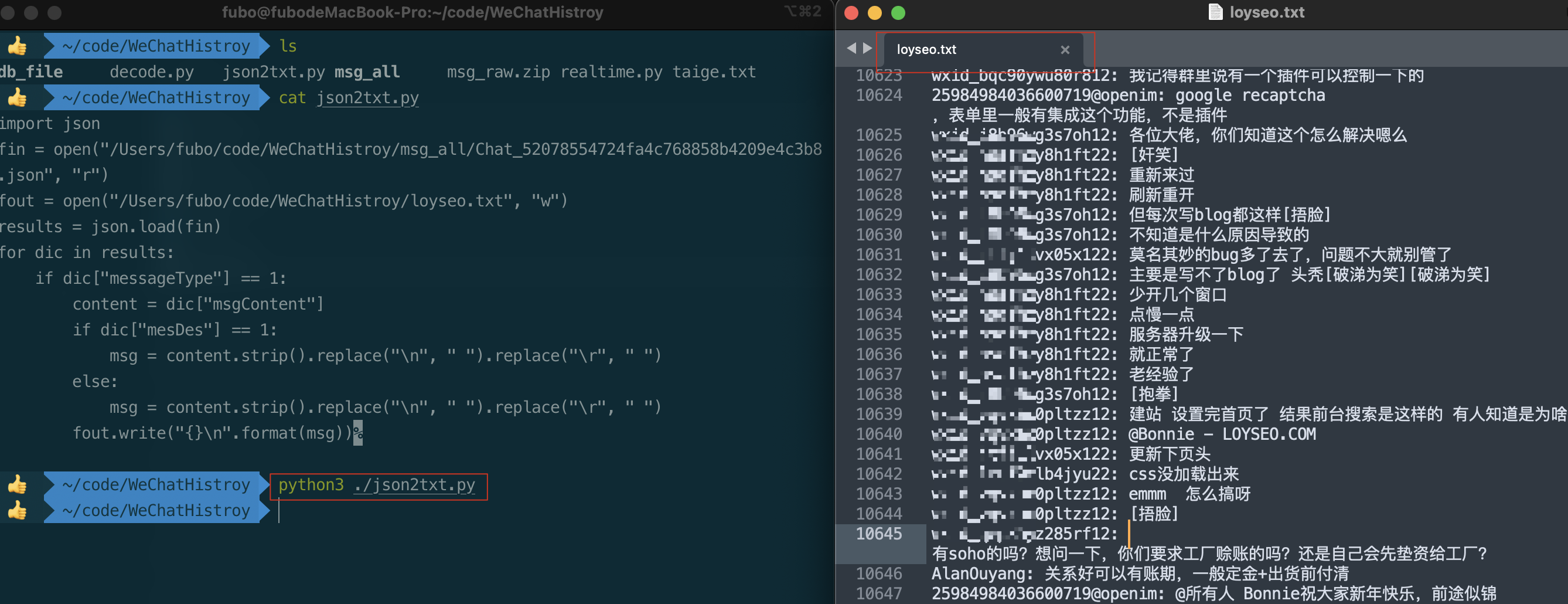Click the right tab navigation arrow
Screen dimensions: 1568x604
(x=867, y=48)
